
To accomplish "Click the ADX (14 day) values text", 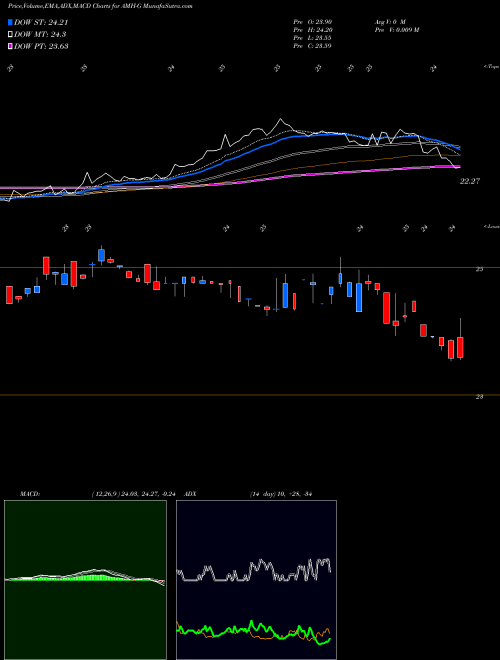I will tap(280, 494).
